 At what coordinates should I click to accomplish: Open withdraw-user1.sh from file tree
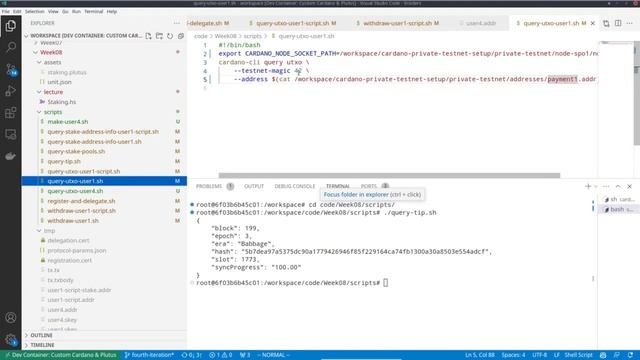coord(104,221)
